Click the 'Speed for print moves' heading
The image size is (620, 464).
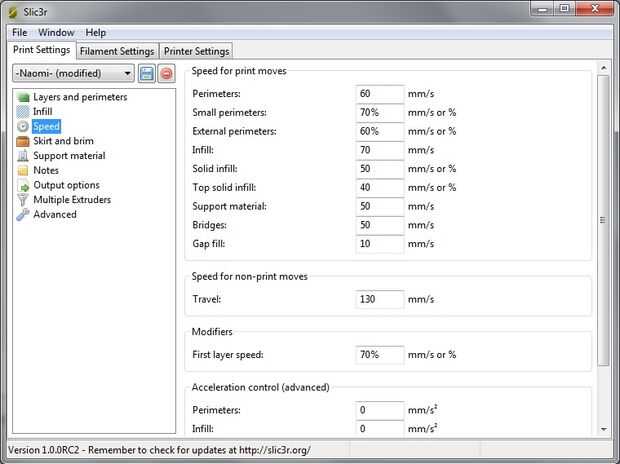[x=239, y=71]
